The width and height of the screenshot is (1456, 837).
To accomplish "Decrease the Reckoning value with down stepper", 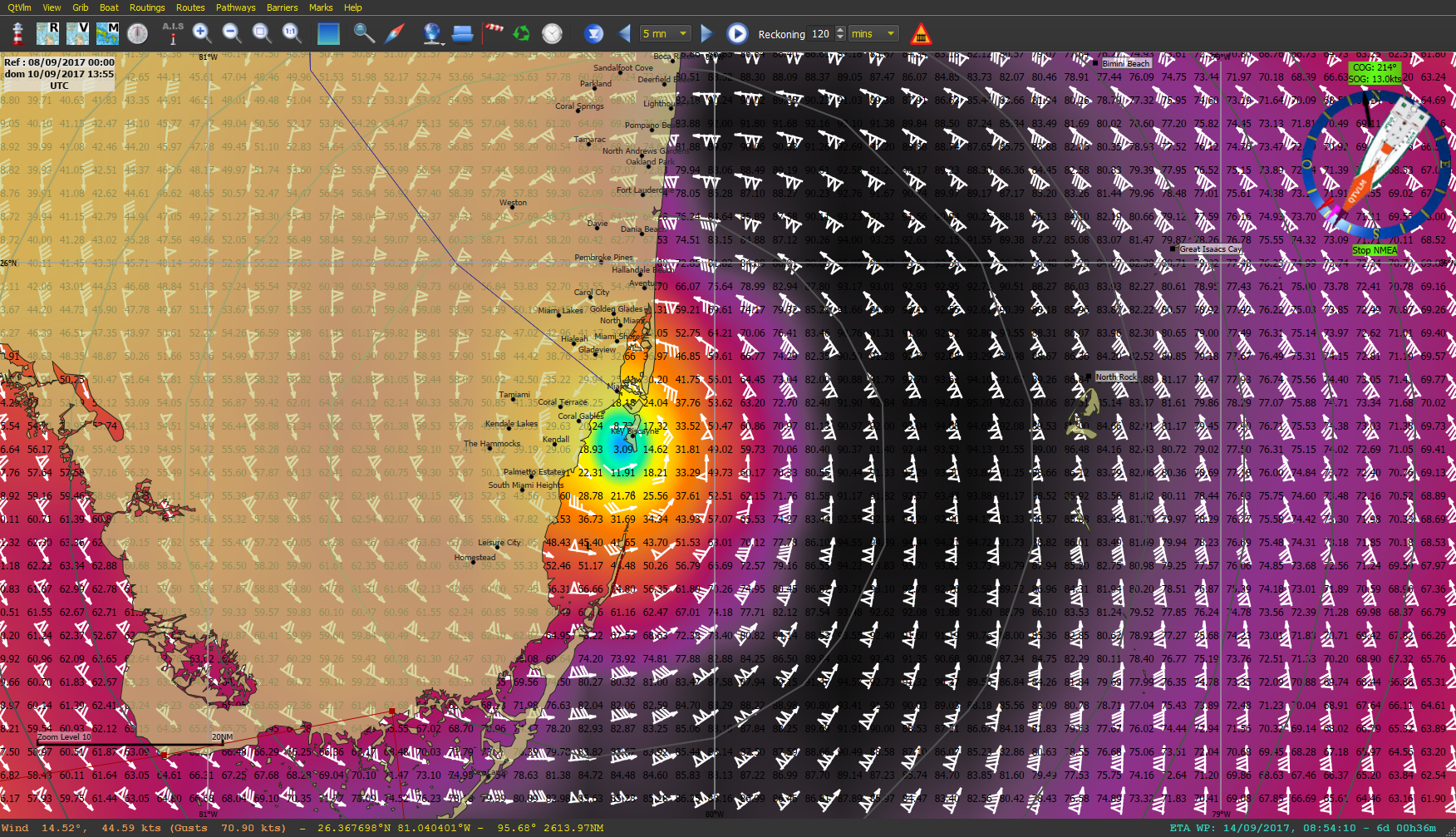I will [840, 37].
